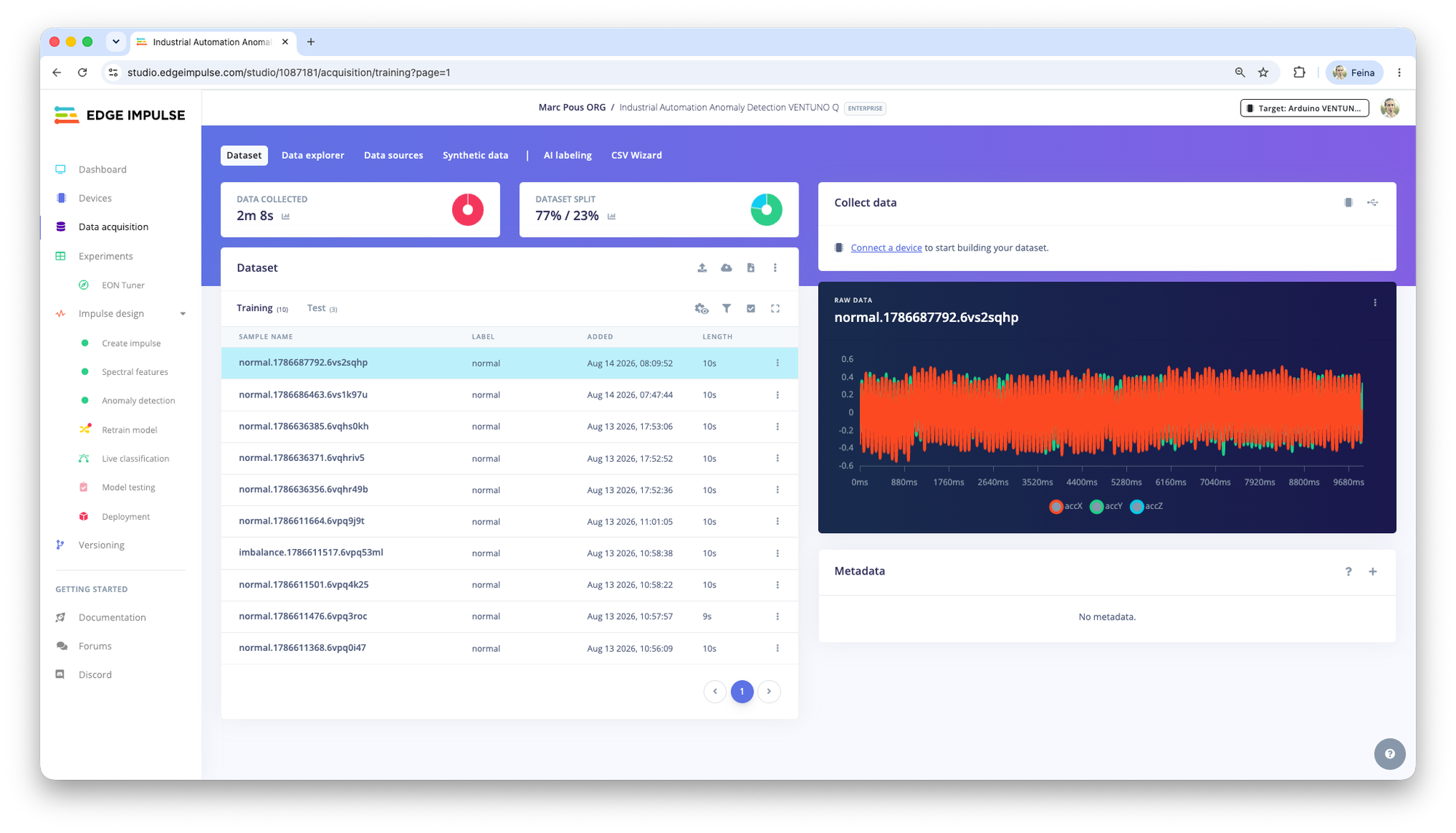Screen dimensions: 1456x833
Task: Click the file icon in Dataset header
Action: coord(751,268)
